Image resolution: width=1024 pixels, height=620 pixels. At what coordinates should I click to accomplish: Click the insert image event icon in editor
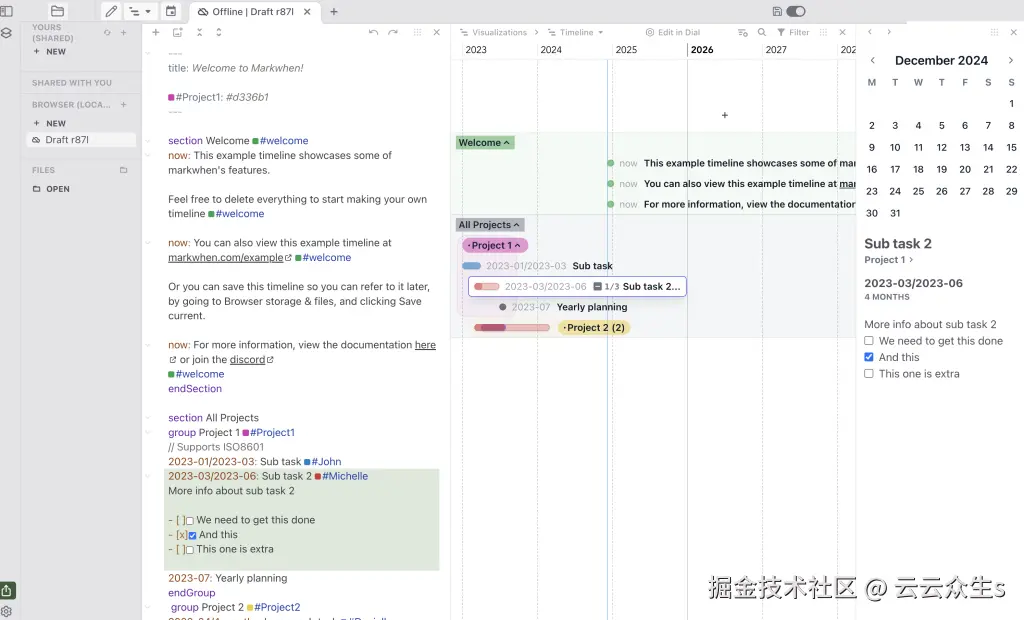point(178,32)
